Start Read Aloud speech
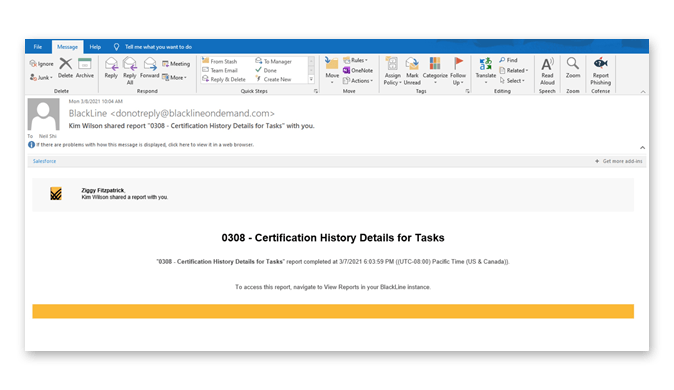Viewport: 674px width, 390px height. click(x=547, y=71)
